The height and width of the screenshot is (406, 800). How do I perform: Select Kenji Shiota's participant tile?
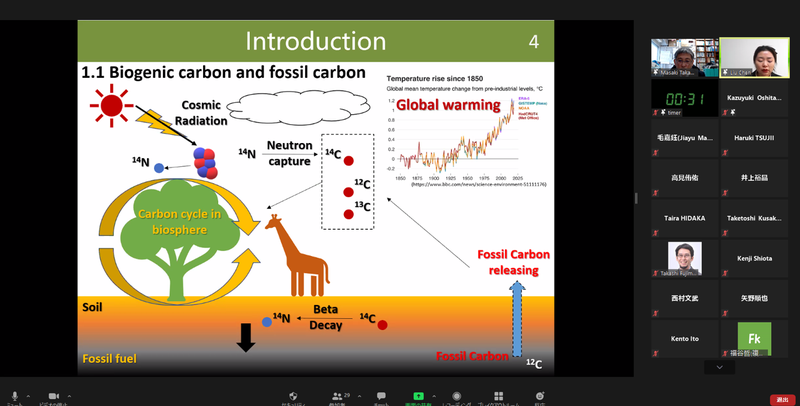click(x=755, y=258)
